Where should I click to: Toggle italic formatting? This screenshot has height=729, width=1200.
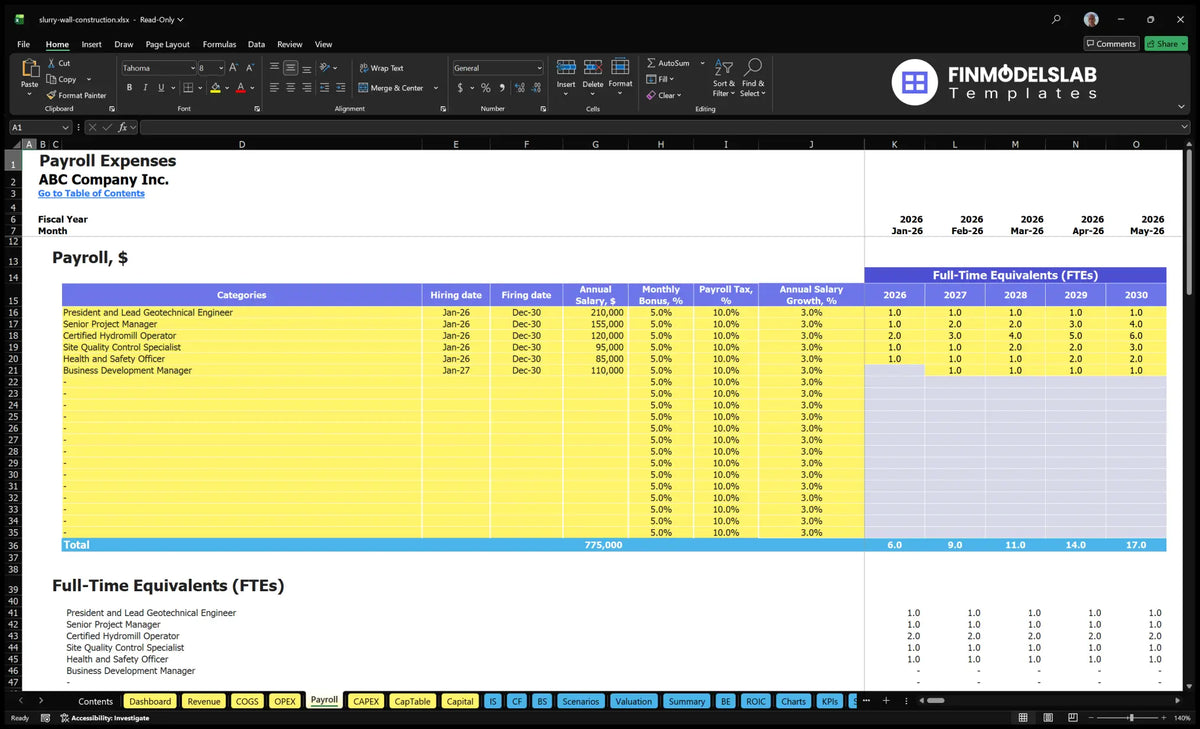[145, 88]
